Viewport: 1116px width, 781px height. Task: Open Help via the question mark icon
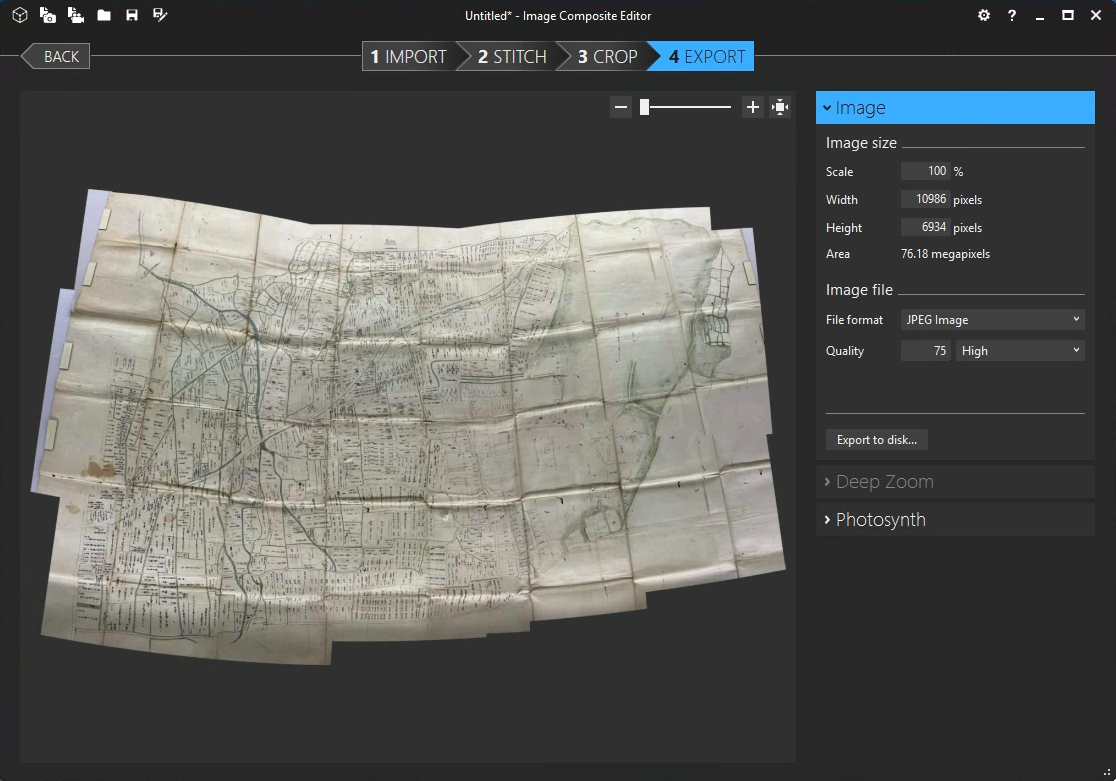(1012, 15)
